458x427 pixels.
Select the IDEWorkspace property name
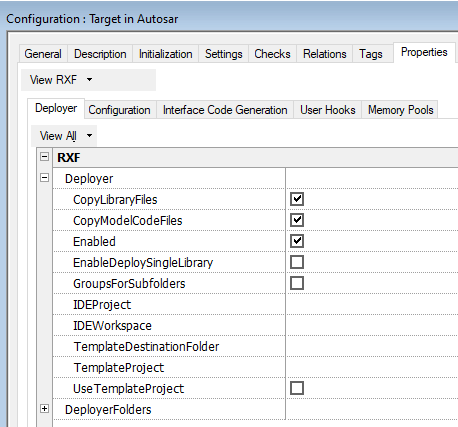[x=112, y=326]
